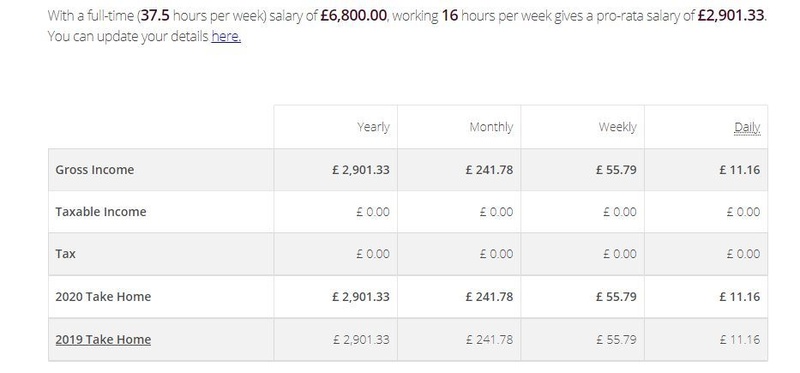
Task: Click the daily Gross Income value £11.16
Action: (x=740, y=170)
